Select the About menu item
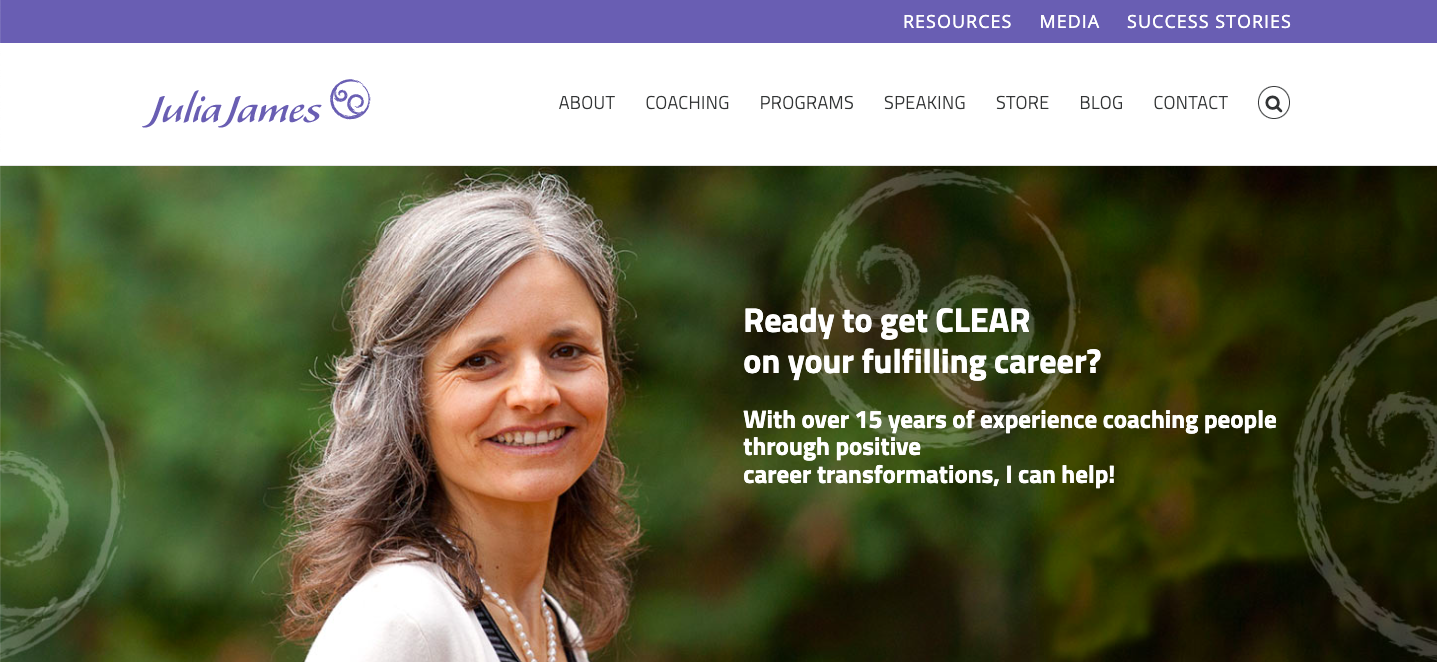The height and width of the screenshot is (662, 1437). click(586, 103)
